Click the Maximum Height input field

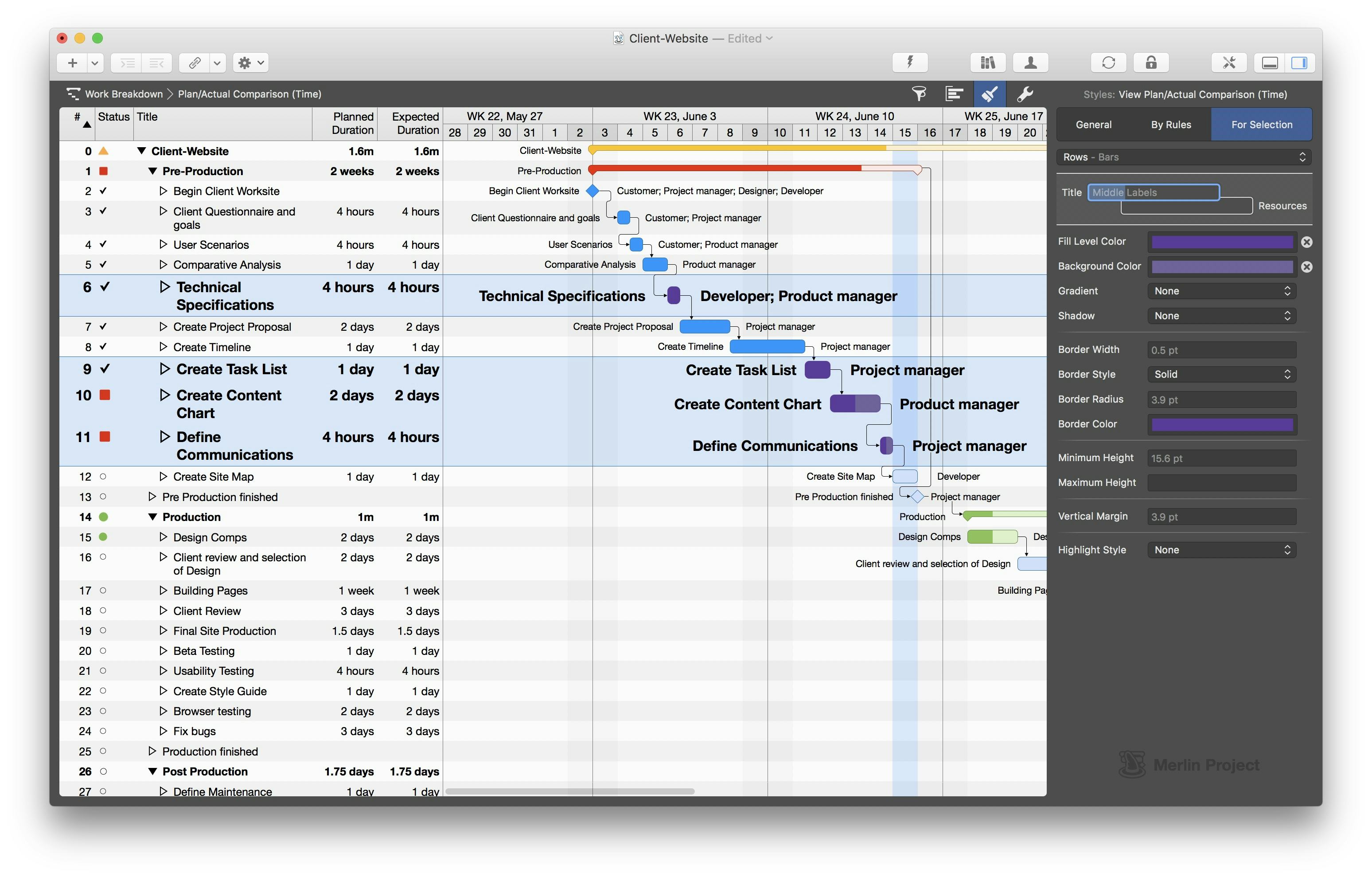tap(1222, 483)
